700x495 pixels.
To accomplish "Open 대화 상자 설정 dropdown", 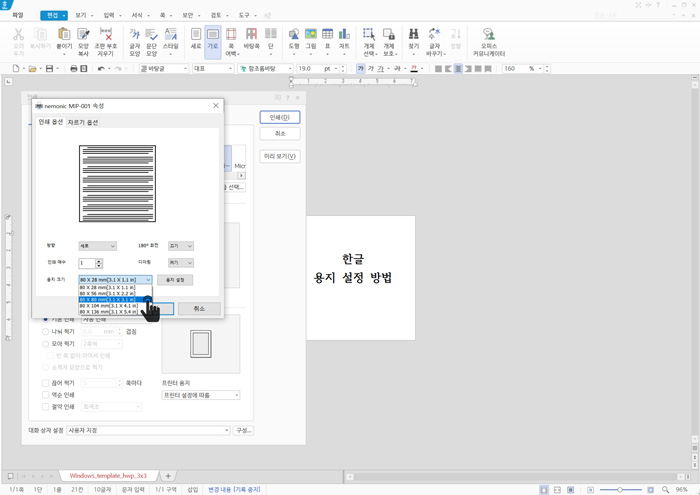I will click(148, 430).
